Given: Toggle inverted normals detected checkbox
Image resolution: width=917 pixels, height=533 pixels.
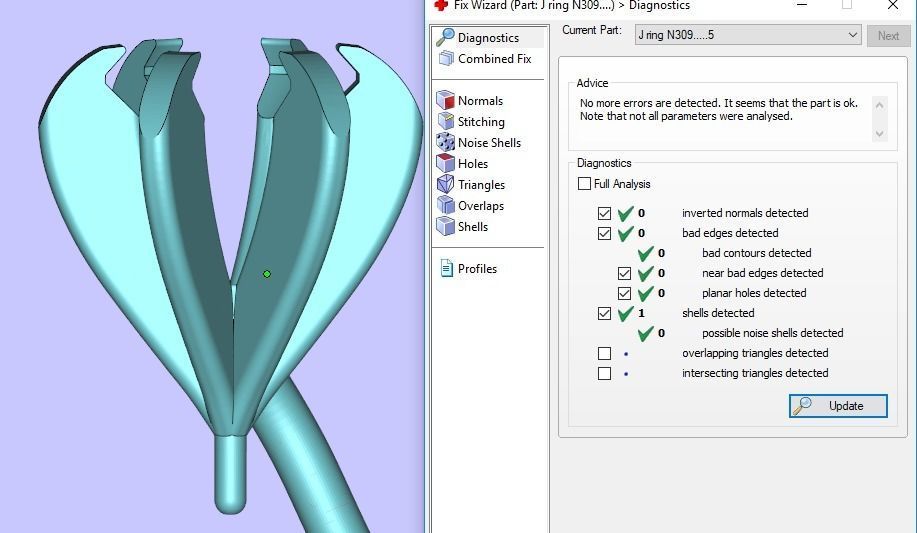Looking at the screenshot, I should tap(604, 214).
